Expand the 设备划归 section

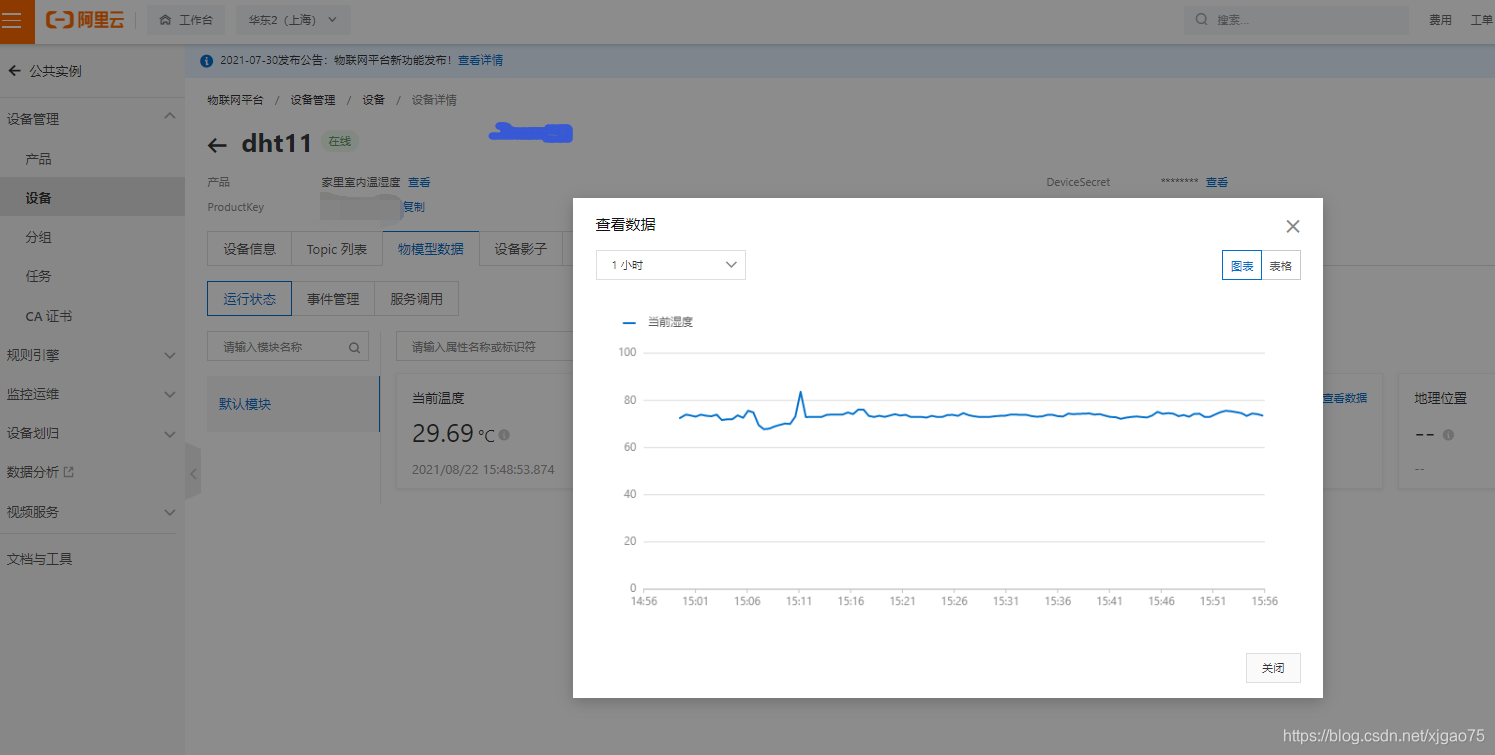tap(170, 433)
